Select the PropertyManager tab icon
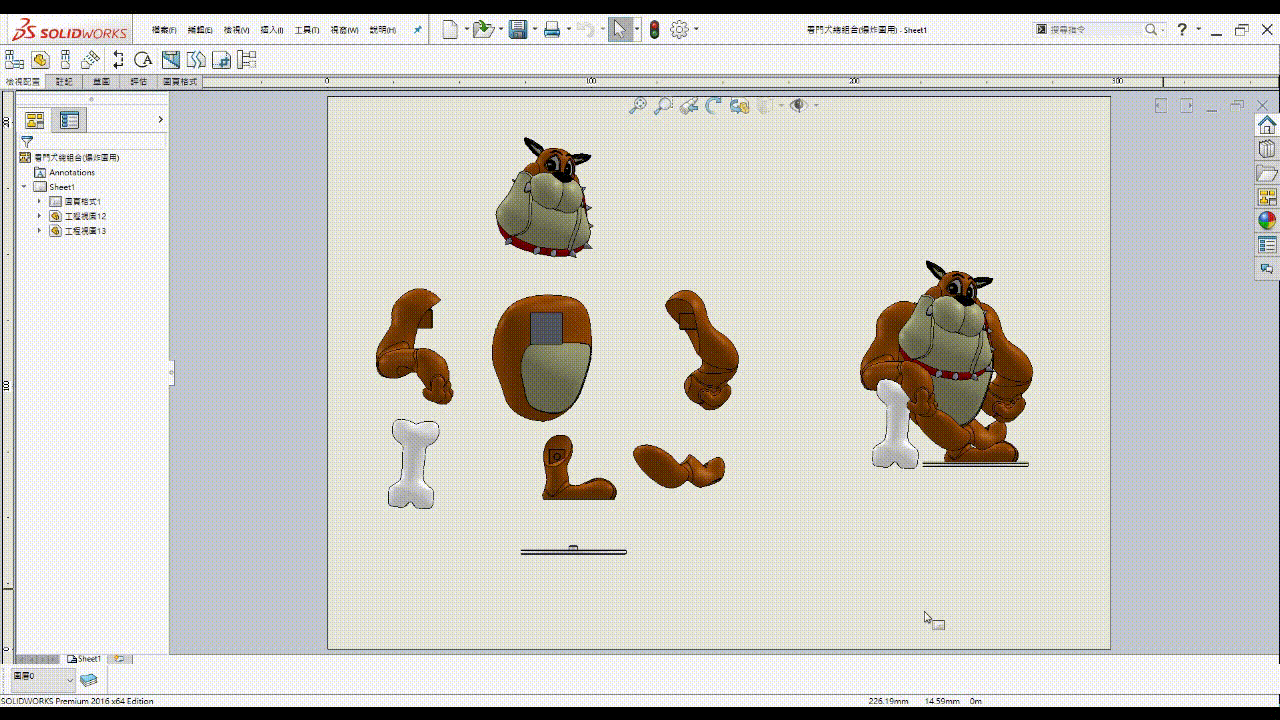This screenshot has width=1280, height=720. click(x=69, y=120)
